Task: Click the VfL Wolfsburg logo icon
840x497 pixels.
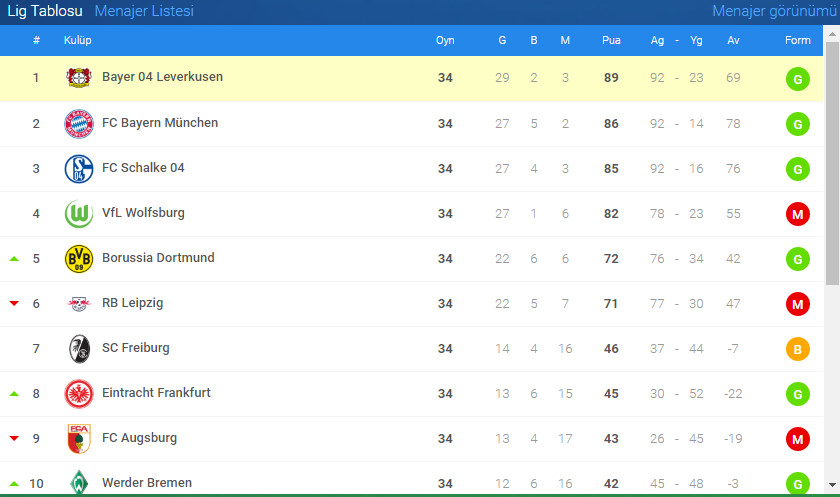Action: [x=78, y=214]
